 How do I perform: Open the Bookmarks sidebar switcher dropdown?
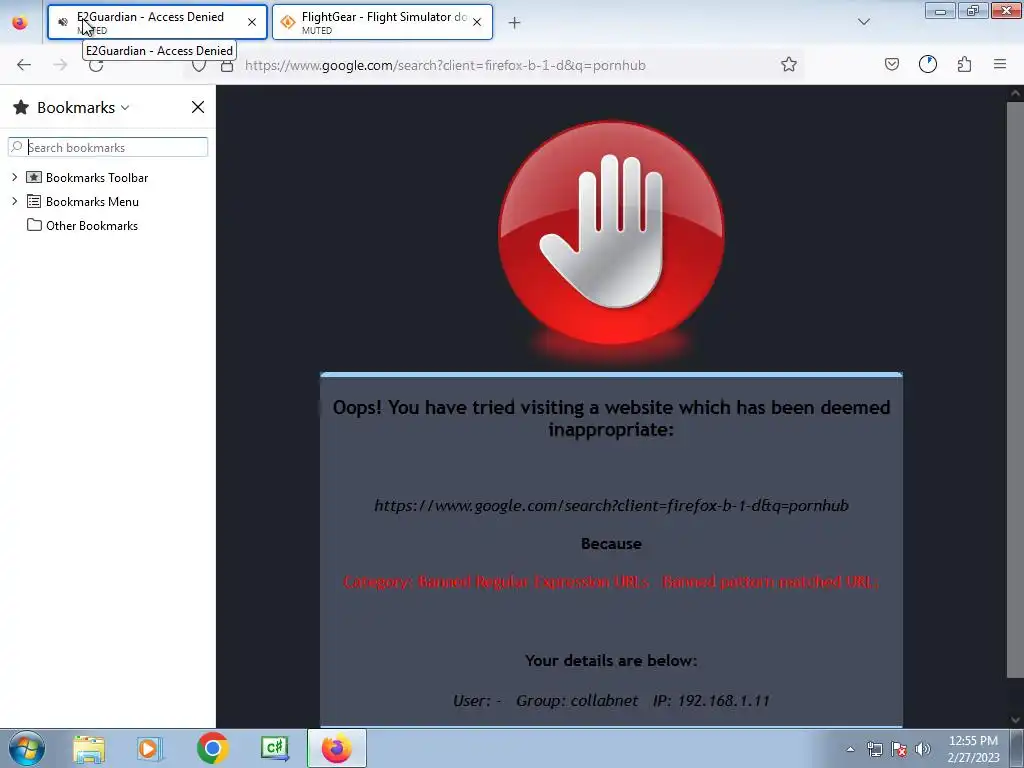coord(125,108)
